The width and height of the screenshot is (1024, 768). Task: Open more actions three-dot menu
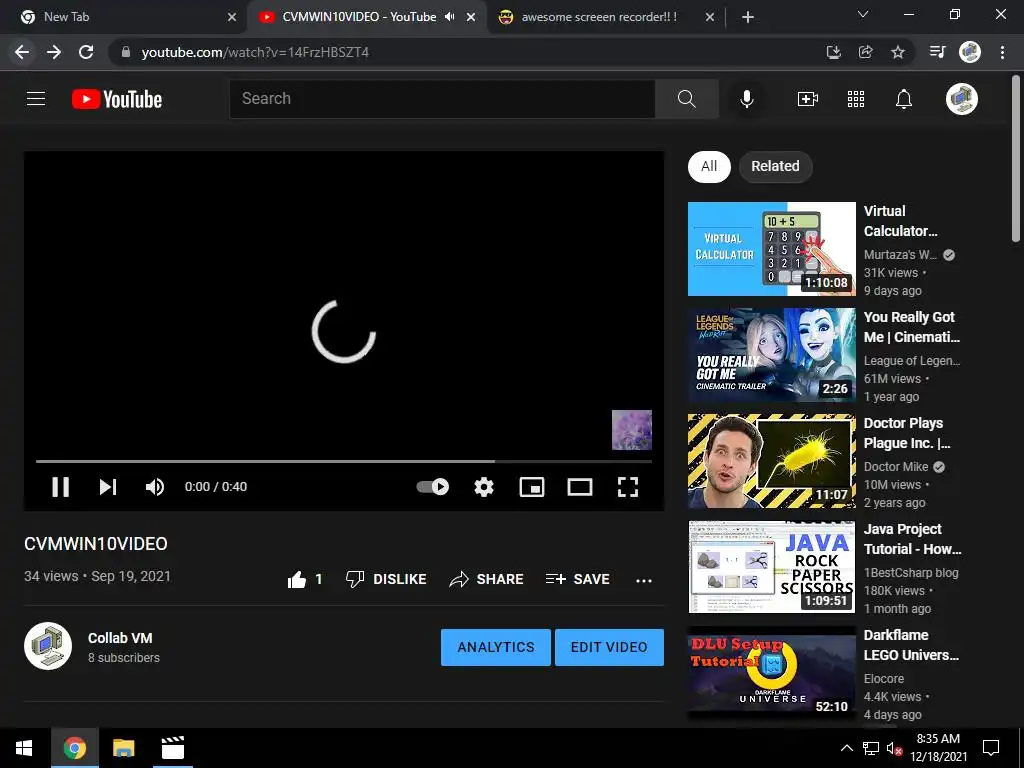(644, 581)
